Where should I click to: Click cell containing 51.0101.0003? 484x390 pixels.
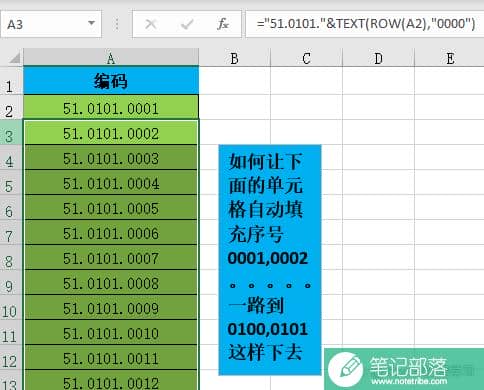point(111,157)
